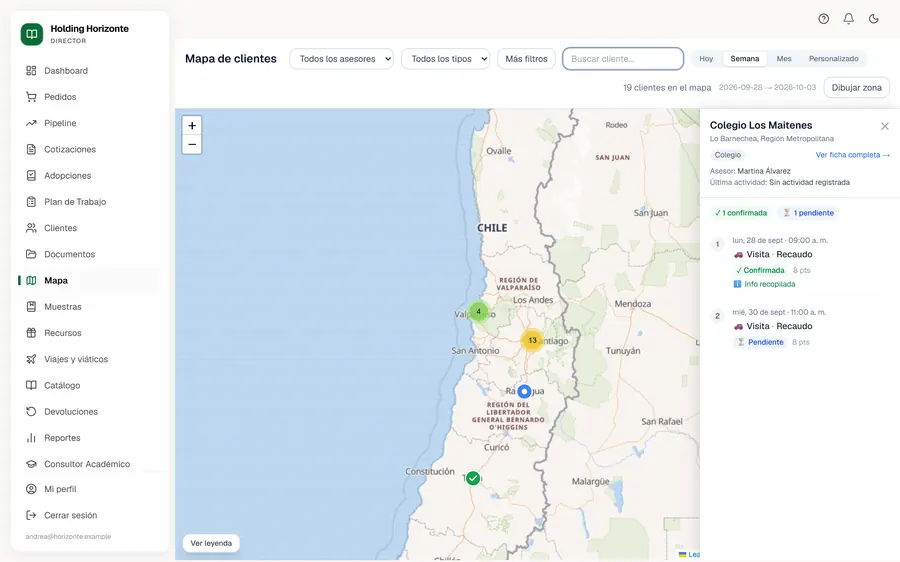Open Clientes in the sidebar
900x562 pixels.
pos(60,228)
